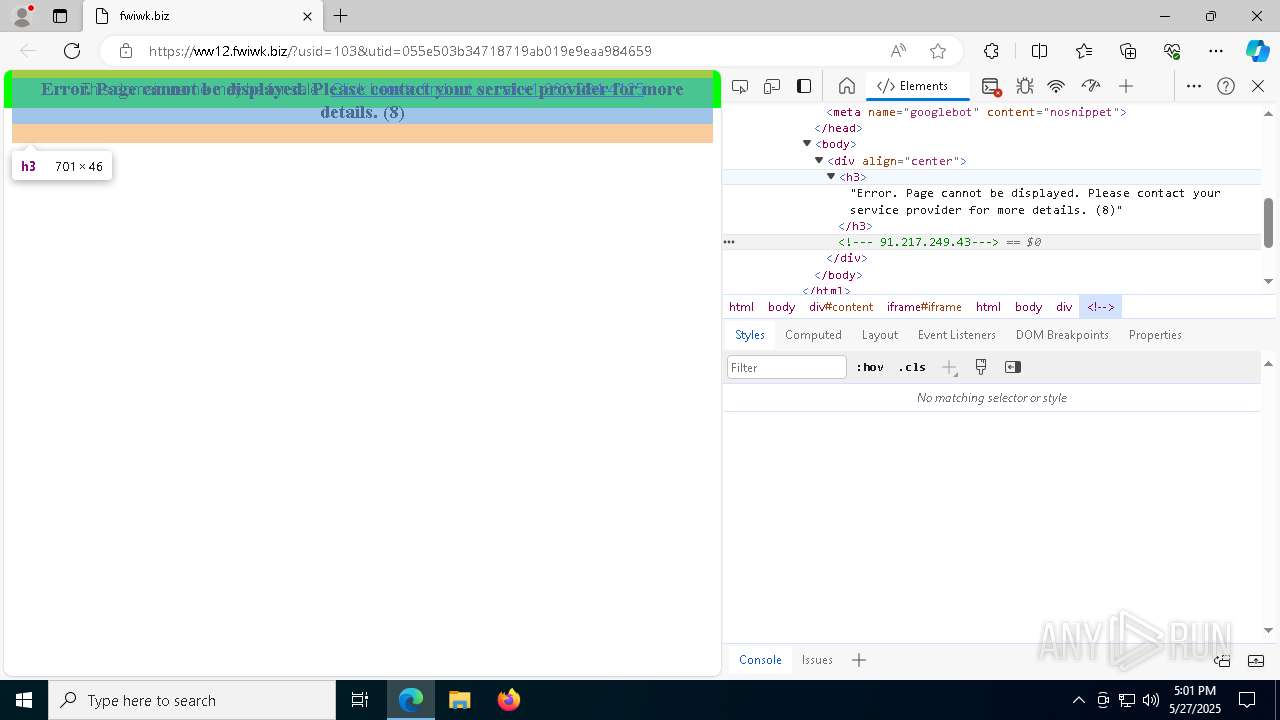Toggle the computed styles sidebar icon
The height and width of the screenshot is (720, 1280).
click(1013, 367)
